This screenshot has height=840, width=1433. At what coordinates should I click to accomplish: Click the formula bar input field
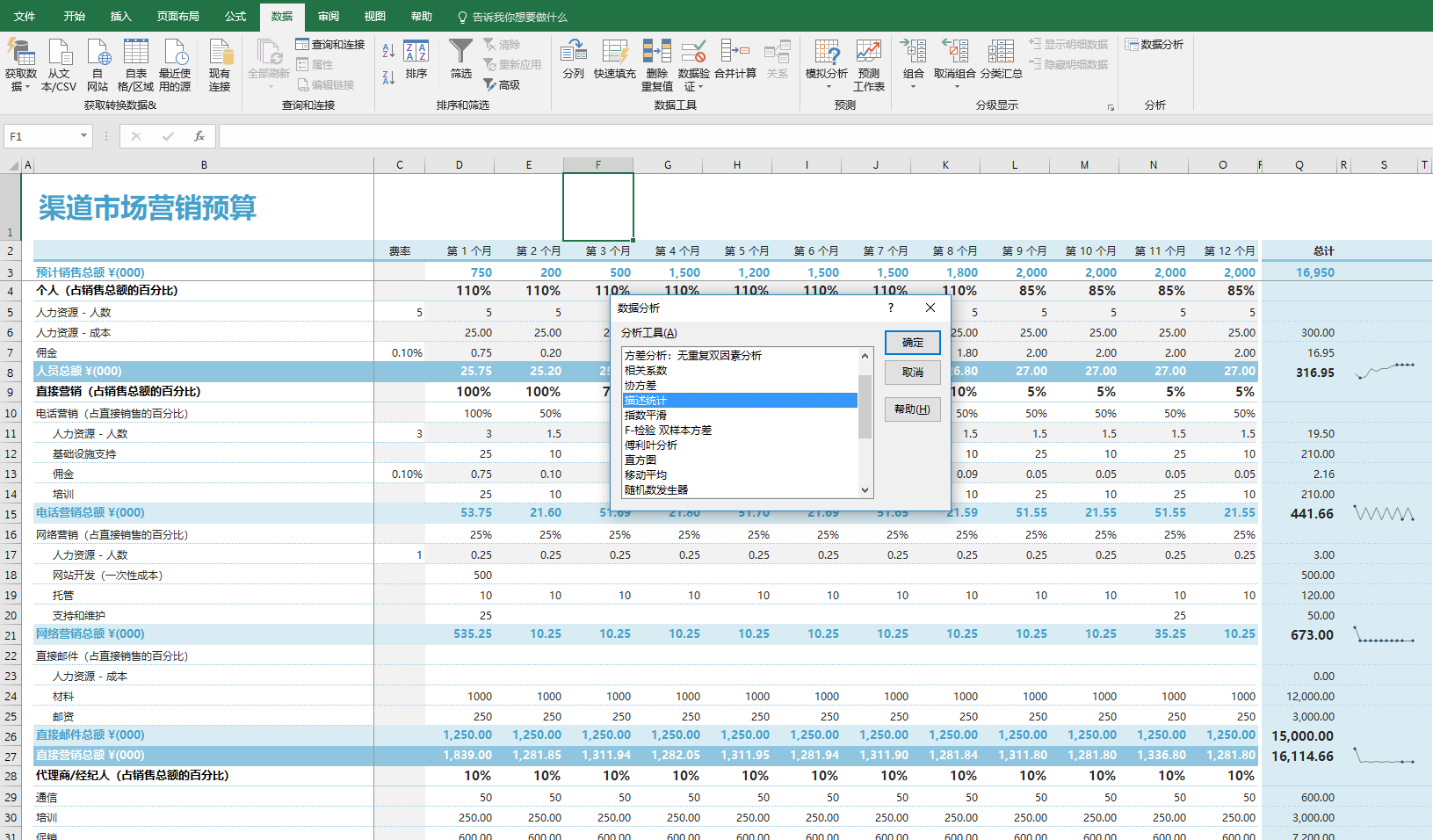[791, 136]
